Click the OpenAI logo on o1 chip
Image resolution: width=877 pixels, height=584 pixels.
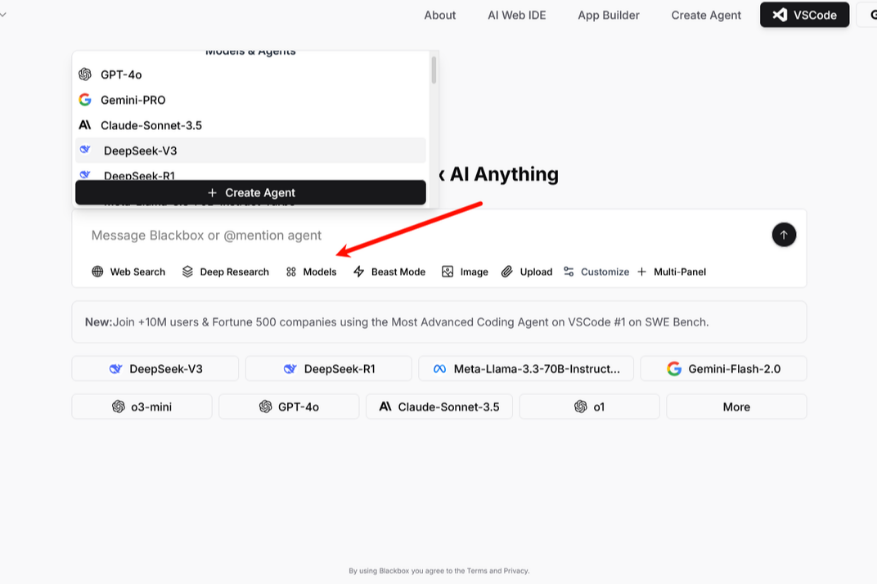(581, 407)
